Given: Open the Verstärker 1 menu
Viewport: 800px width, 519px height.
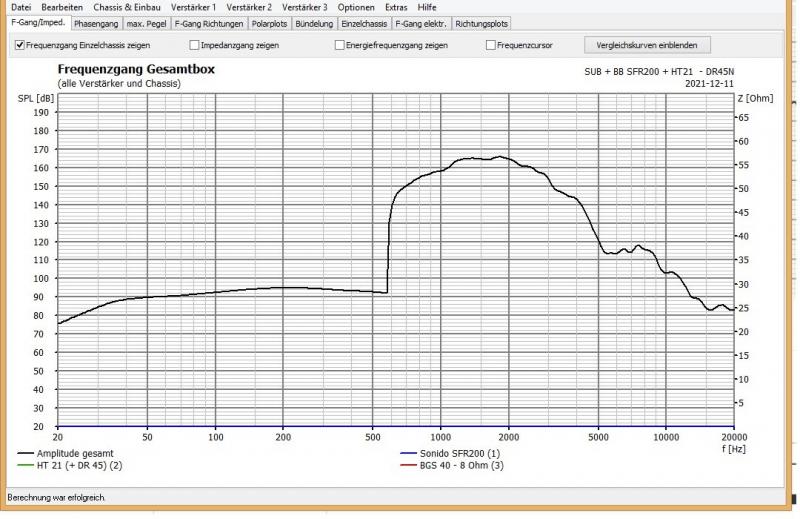Looking at the screenshot, I should tap(193, 7).
